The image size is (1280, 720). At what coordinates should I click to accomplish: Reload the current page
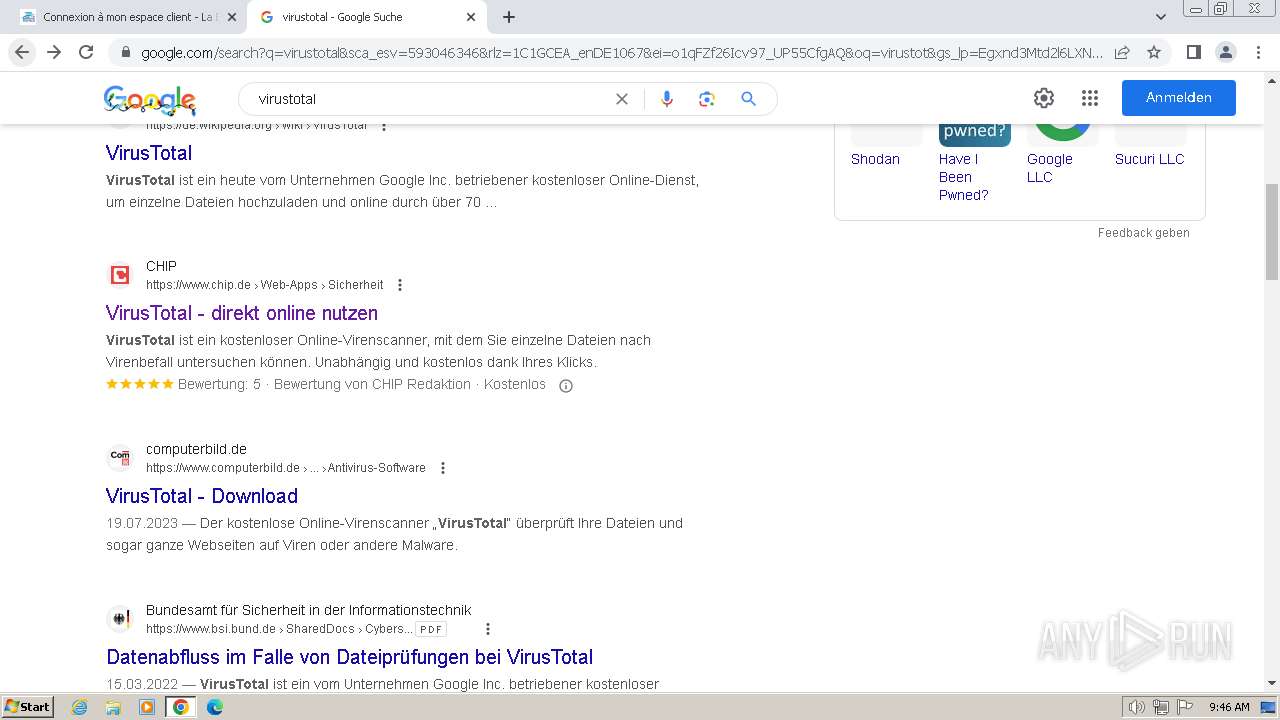[86, 52]
